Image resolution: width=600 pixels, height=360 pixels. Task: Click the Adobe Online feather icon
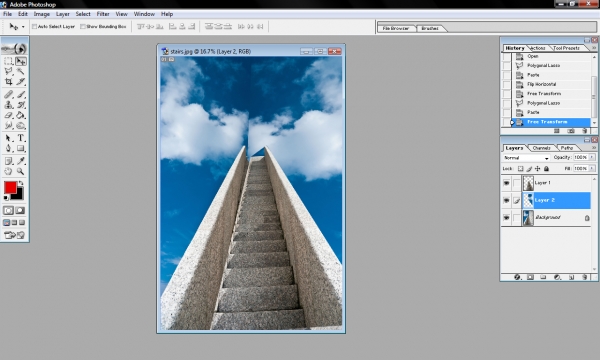click(x=15, y=49)
